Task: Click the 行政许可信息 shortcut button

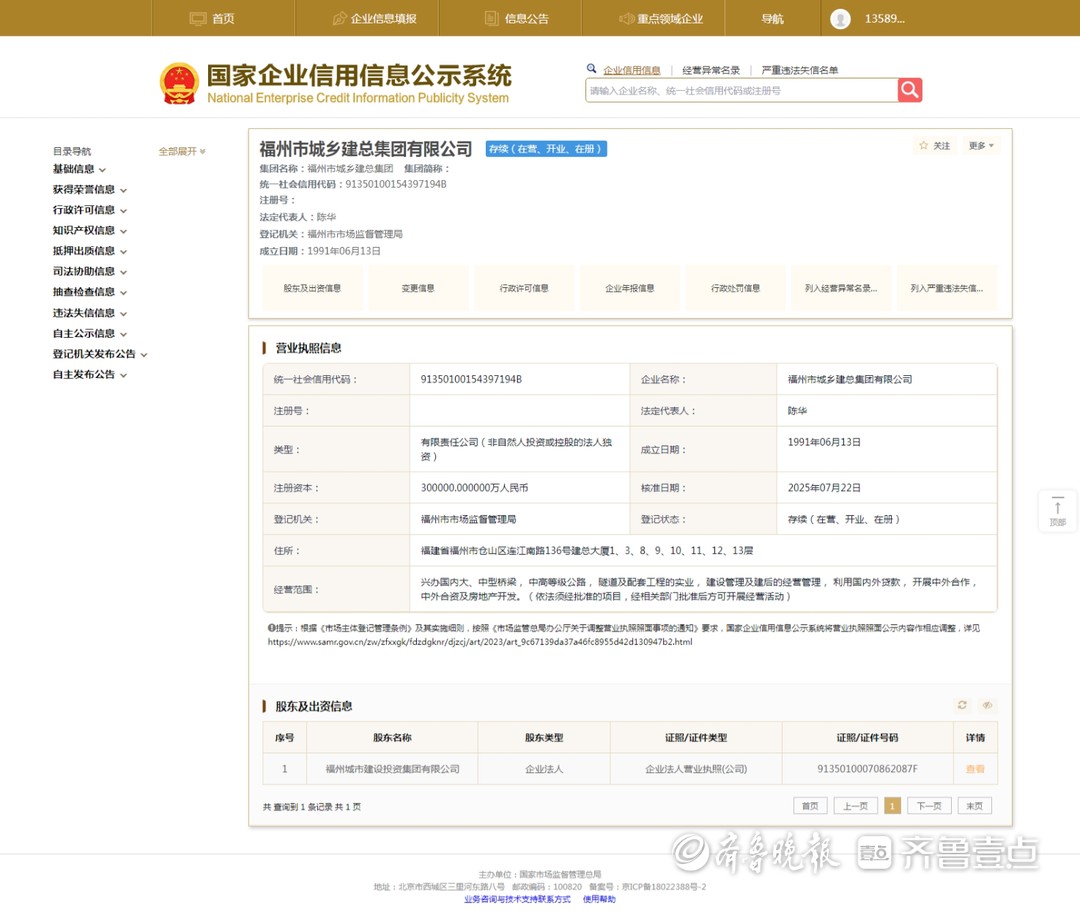Action: coord(524,288)
